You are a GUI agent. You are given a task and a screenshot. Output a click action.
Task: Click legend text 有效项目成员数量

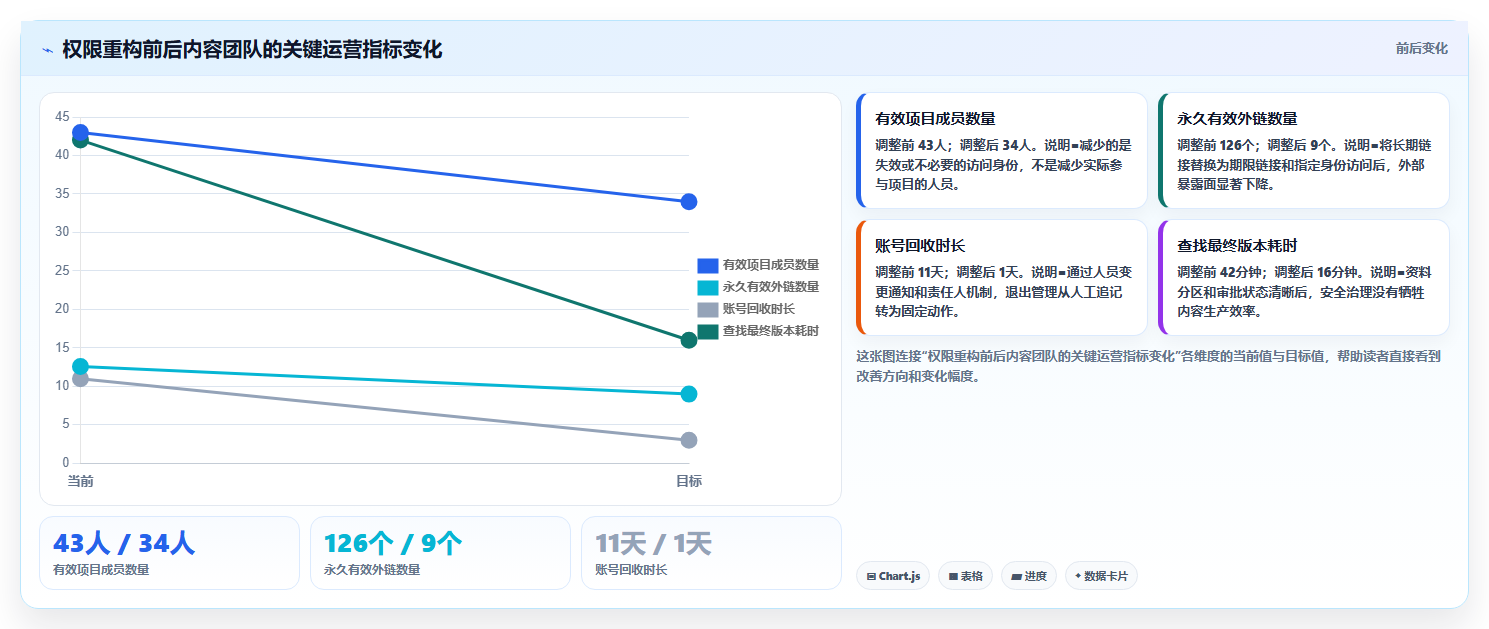[x=771, y=265]
